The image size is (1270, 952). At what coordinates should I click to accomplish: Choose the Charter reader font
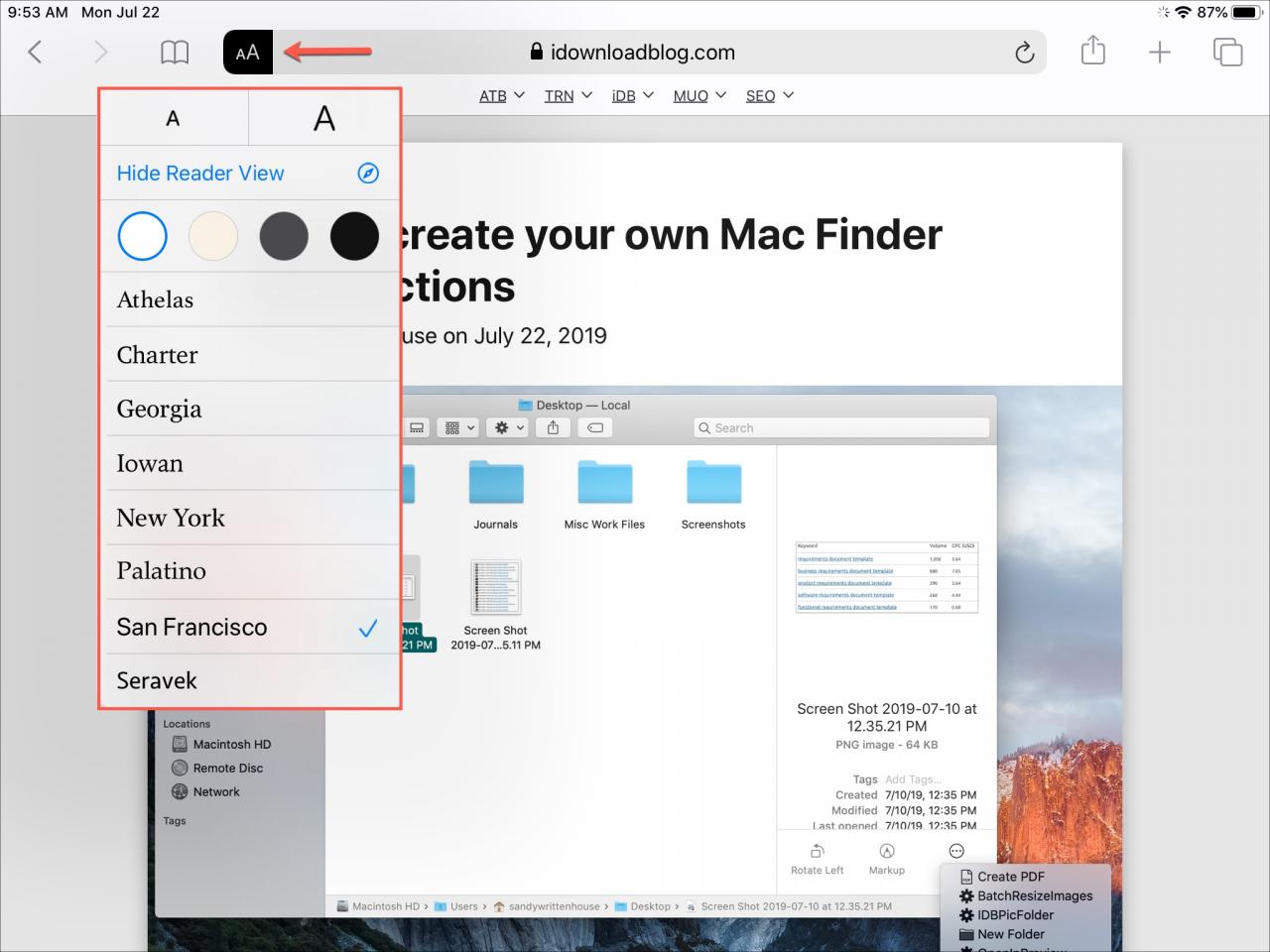252,354
